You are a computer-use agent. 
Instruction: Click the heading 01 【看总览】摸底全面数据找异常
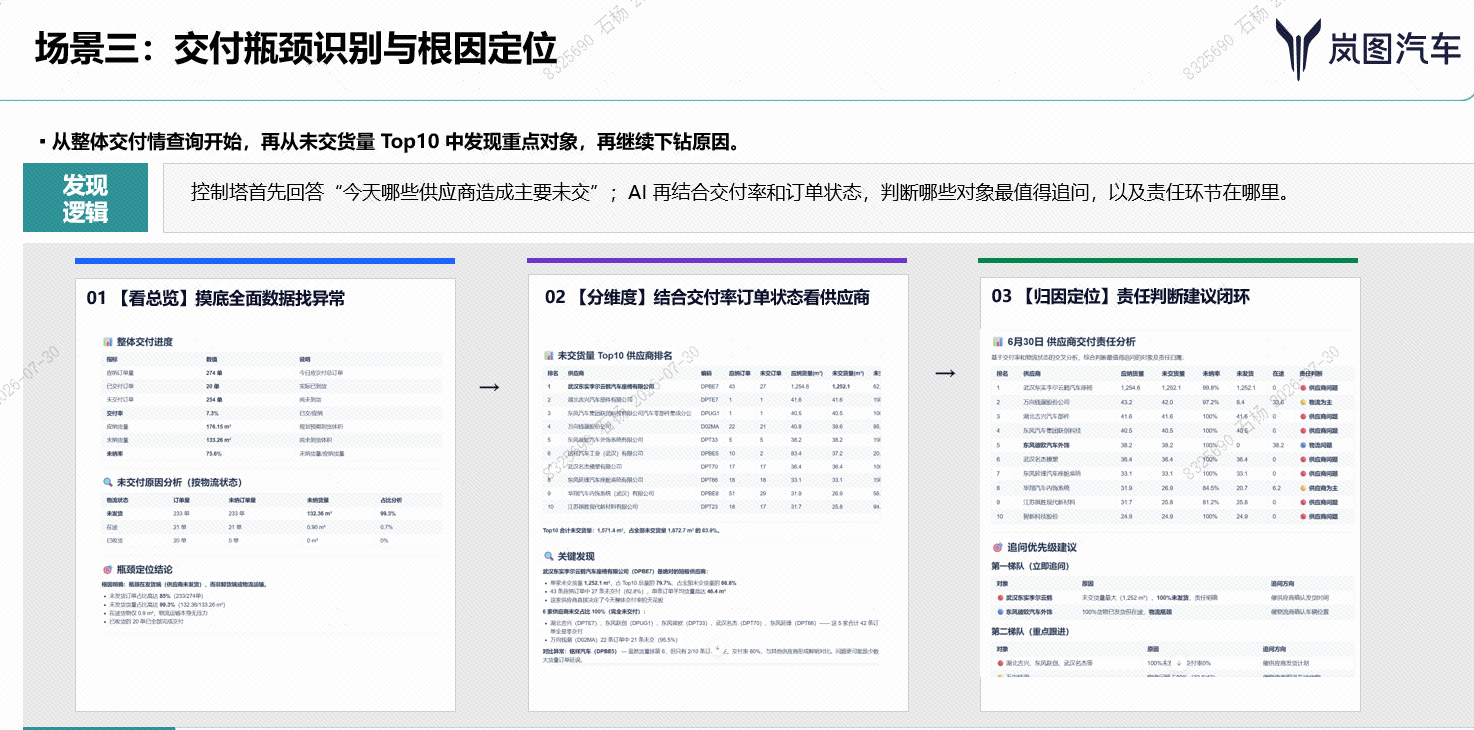point(216,298)
